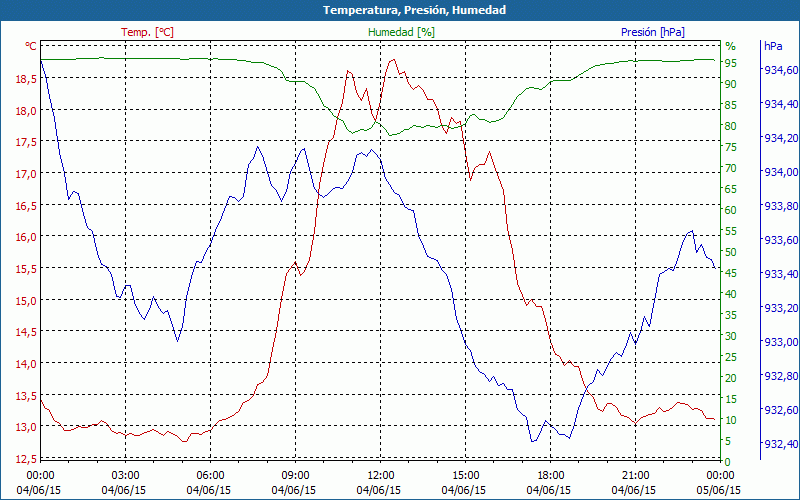Image resolution: width=800 pixels, height=500 pixels.
Task: Click the 14,0 temperature axis value
Action: click(x=27, y=363)
